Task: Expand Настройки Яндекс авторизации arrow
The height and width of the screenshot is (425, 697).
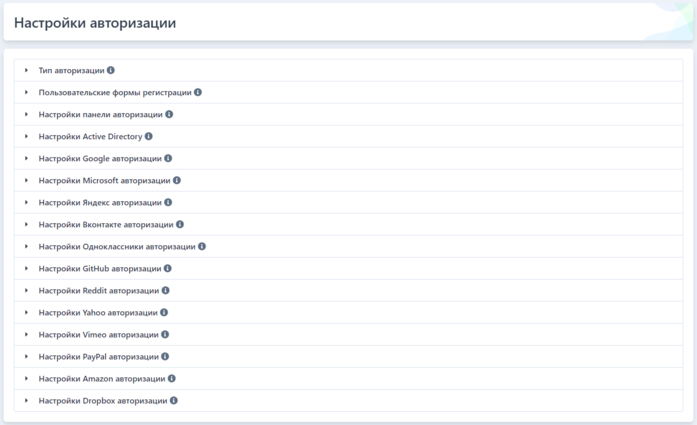Action: click(27, 203)
